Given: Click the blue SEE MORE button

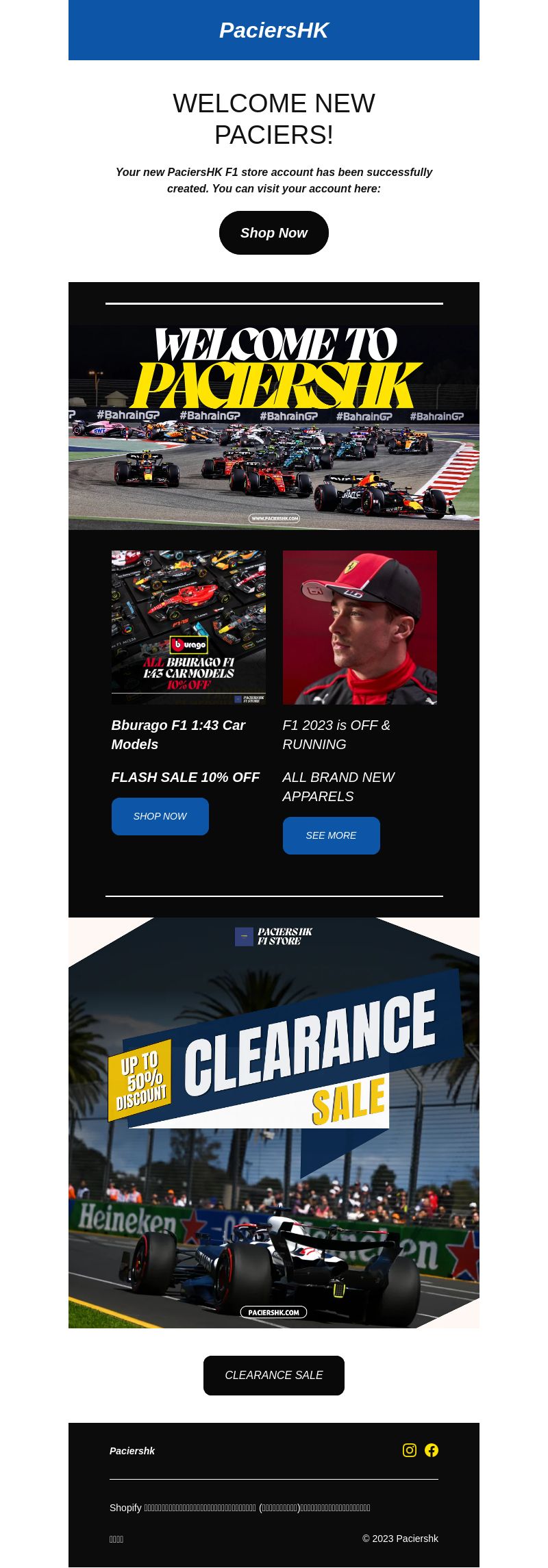Looking at the screenshot, I should (x=332, y=835).
